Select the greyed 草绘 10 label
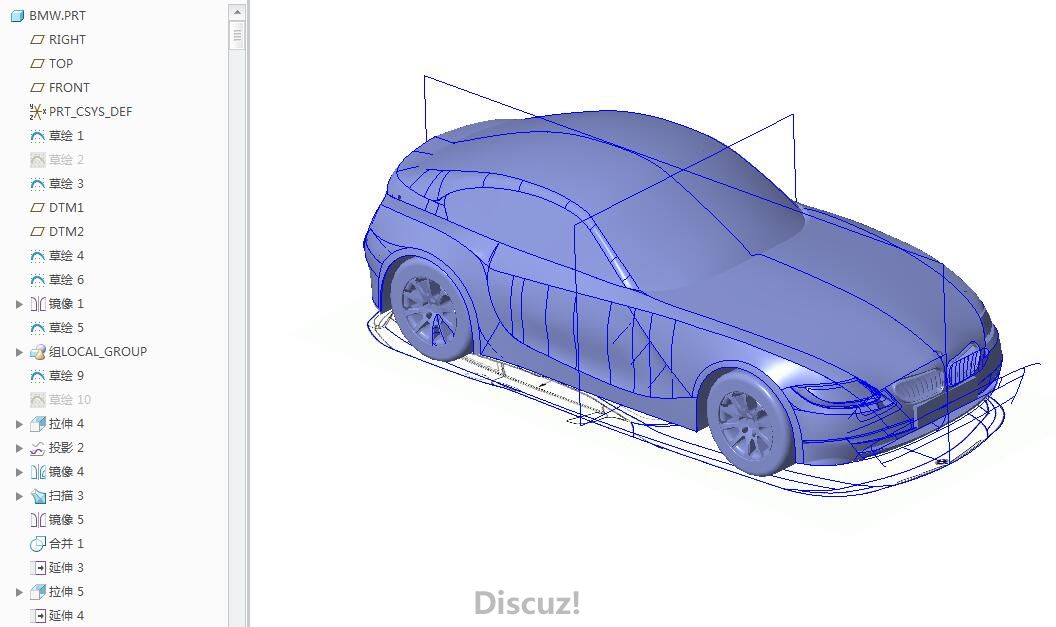The image size is (1056, 627). click(70, 400)
